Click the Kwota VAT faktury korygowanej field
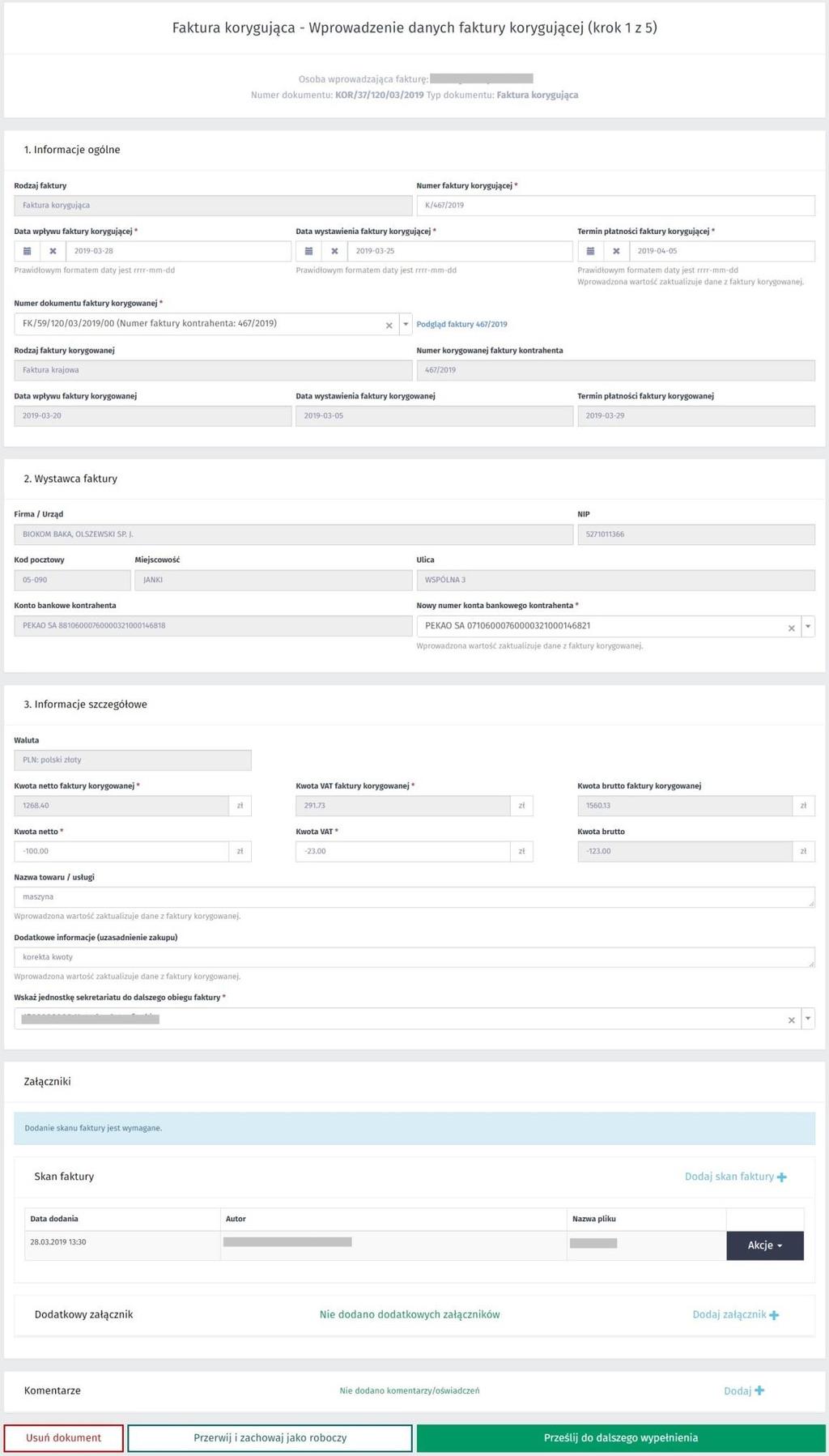The height and width of the screenshot is (1456, 829). pyautogui.click(x=403, y=806)
